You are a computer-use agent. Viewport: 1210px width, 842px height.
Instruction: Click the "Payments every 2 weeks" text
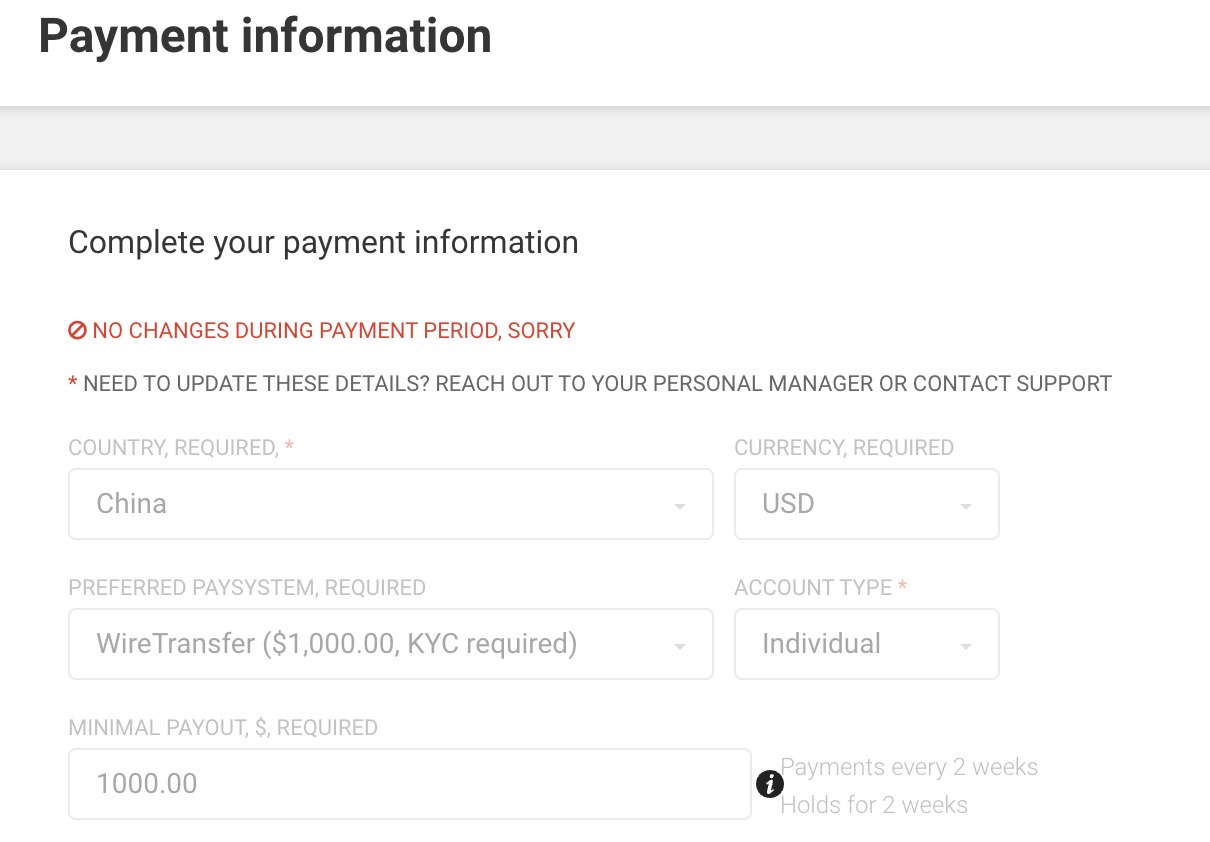click(909, 767)
